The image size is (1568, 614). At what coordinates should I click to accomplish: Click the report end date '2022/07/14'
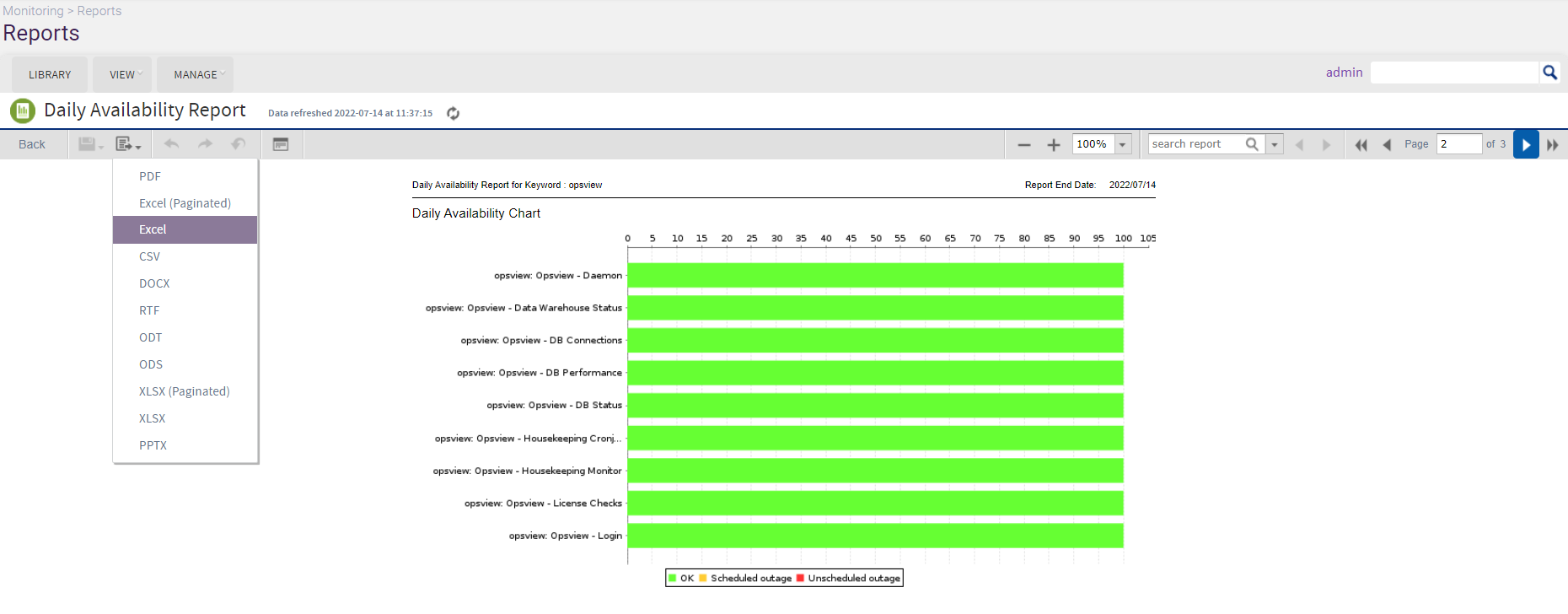coord(1132,185)
